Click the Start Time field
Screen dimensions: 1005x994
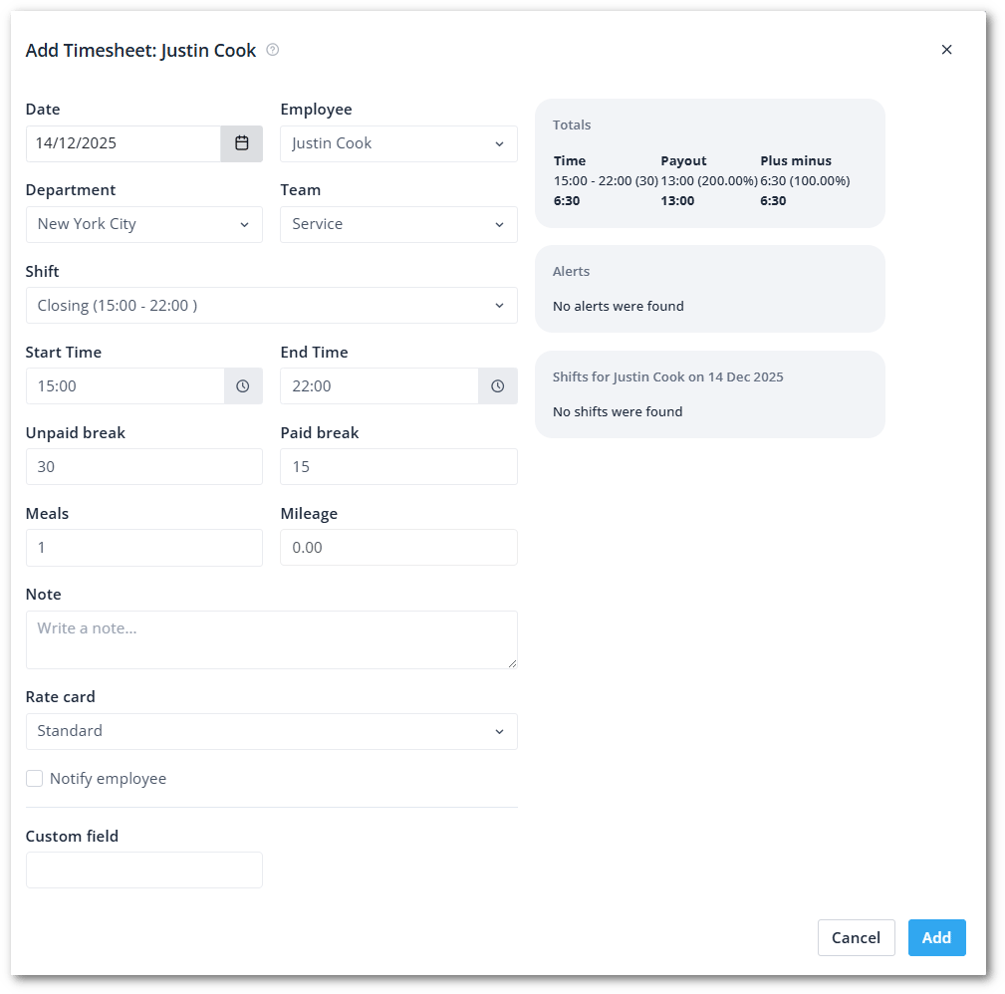126,386
